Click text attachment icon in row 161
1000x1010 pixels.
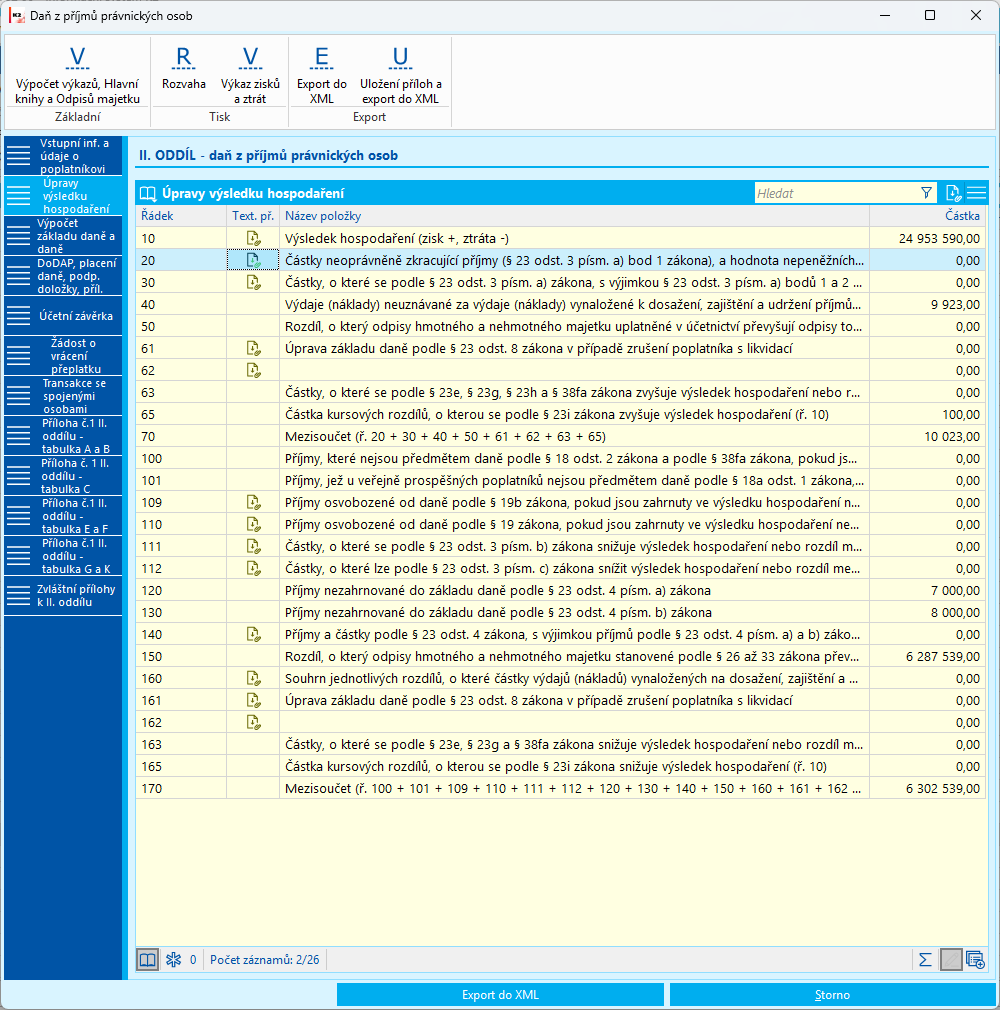pyautogui.click(x=253, y=700)
